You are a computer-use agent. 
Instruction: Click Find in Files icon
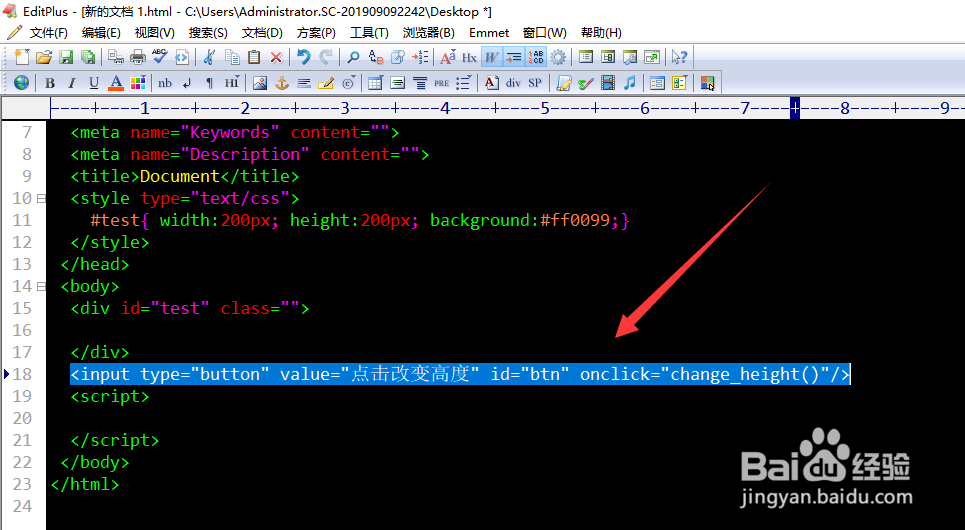(398, 57)
